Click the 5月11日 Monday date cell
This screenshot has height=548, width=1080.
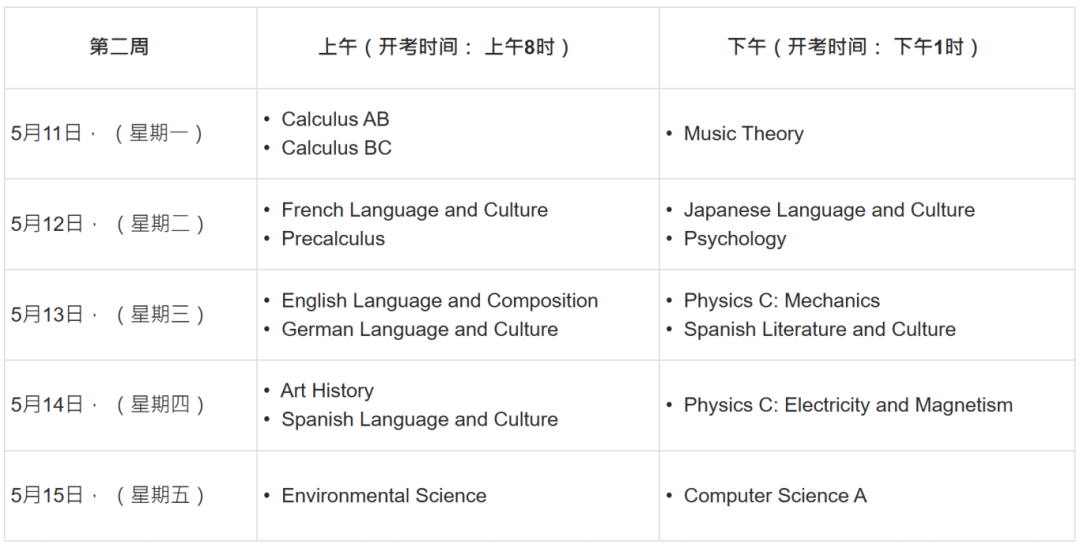[x=108, y=133]
